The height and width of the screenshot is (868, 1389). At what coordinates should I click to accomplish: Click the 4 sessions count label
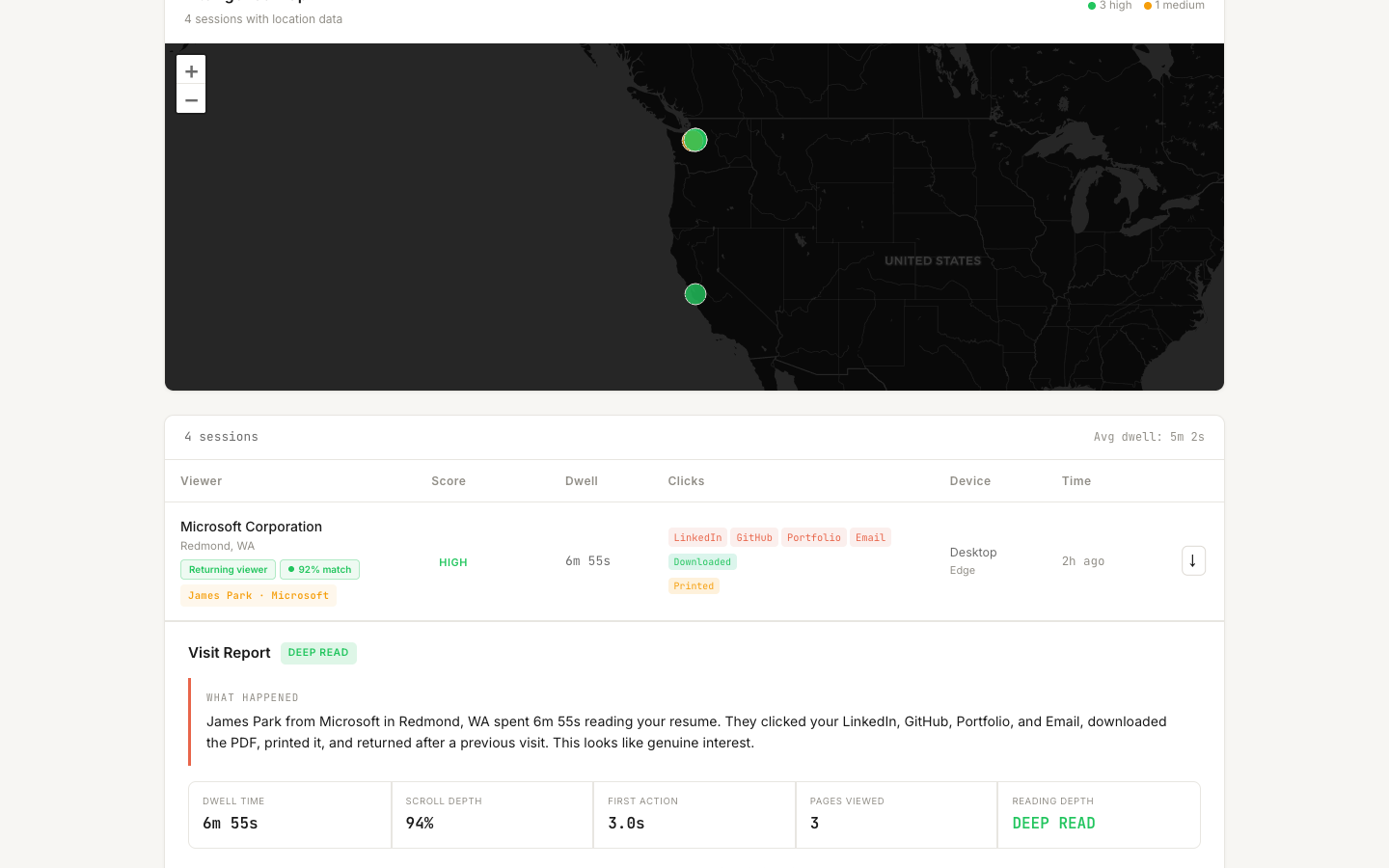(222, 437)
